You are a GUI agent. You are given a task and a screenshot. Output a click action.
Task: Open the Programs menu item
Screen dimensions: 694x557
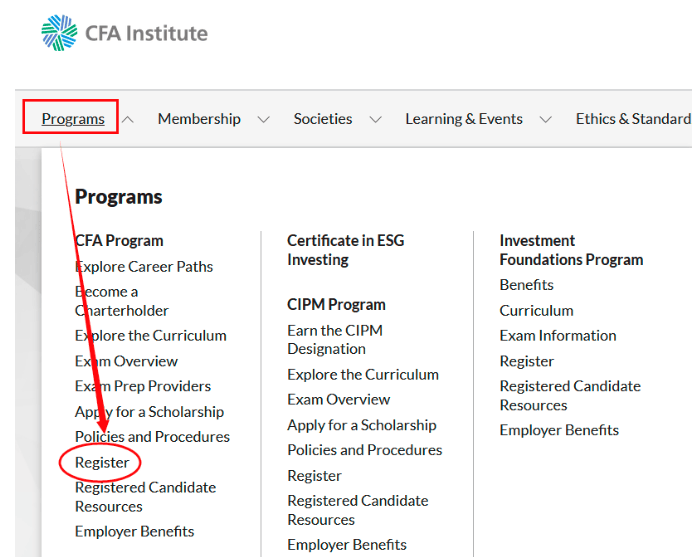pyautogui.click(x=73, y=119)
